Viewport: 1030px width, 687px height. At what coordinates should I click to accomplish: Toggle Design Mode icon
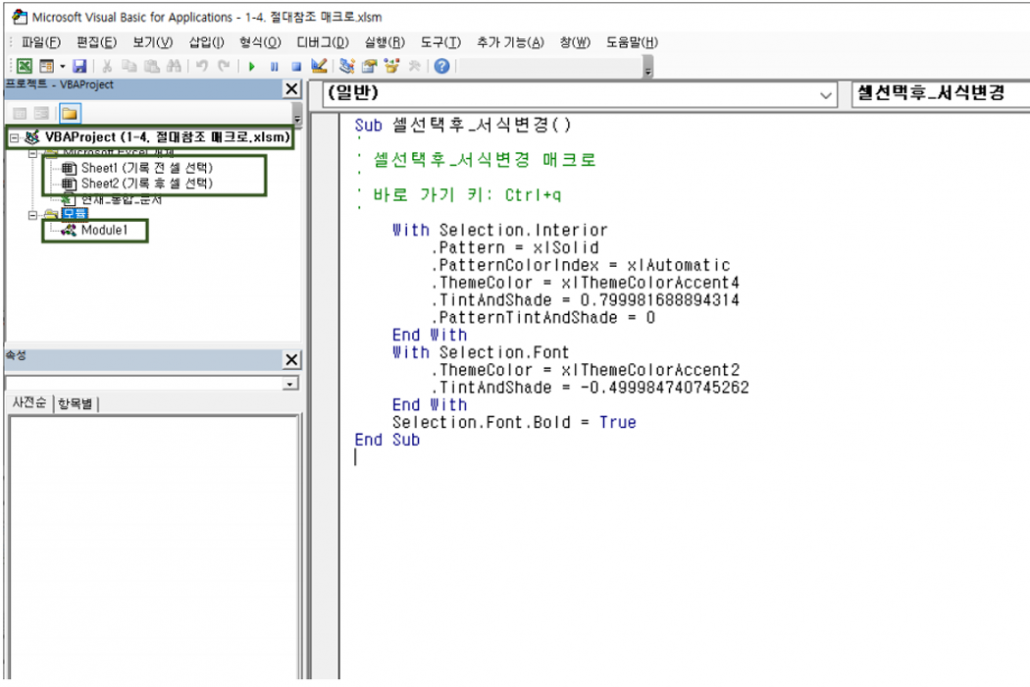pyautogui.click(x=319, y=66)
